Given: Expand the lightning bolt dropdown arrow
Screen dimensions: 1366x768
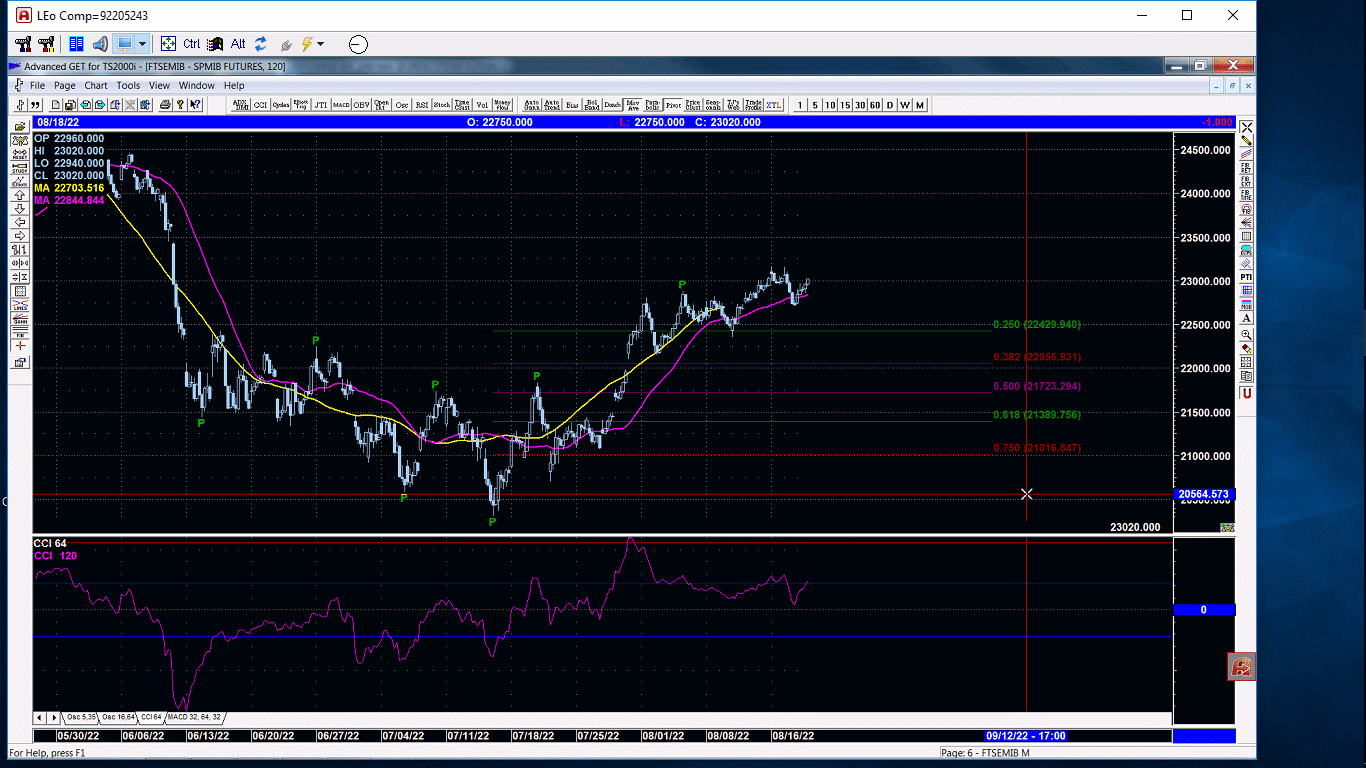Looking at the screenshot, I should pos(320,44).
